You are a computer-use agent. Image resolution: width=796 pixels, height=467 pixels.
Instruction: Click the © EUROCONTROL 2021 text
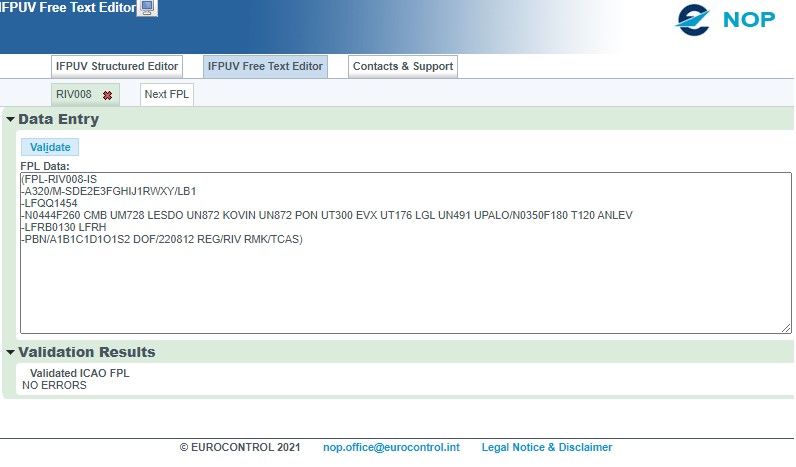pos(240,447)
